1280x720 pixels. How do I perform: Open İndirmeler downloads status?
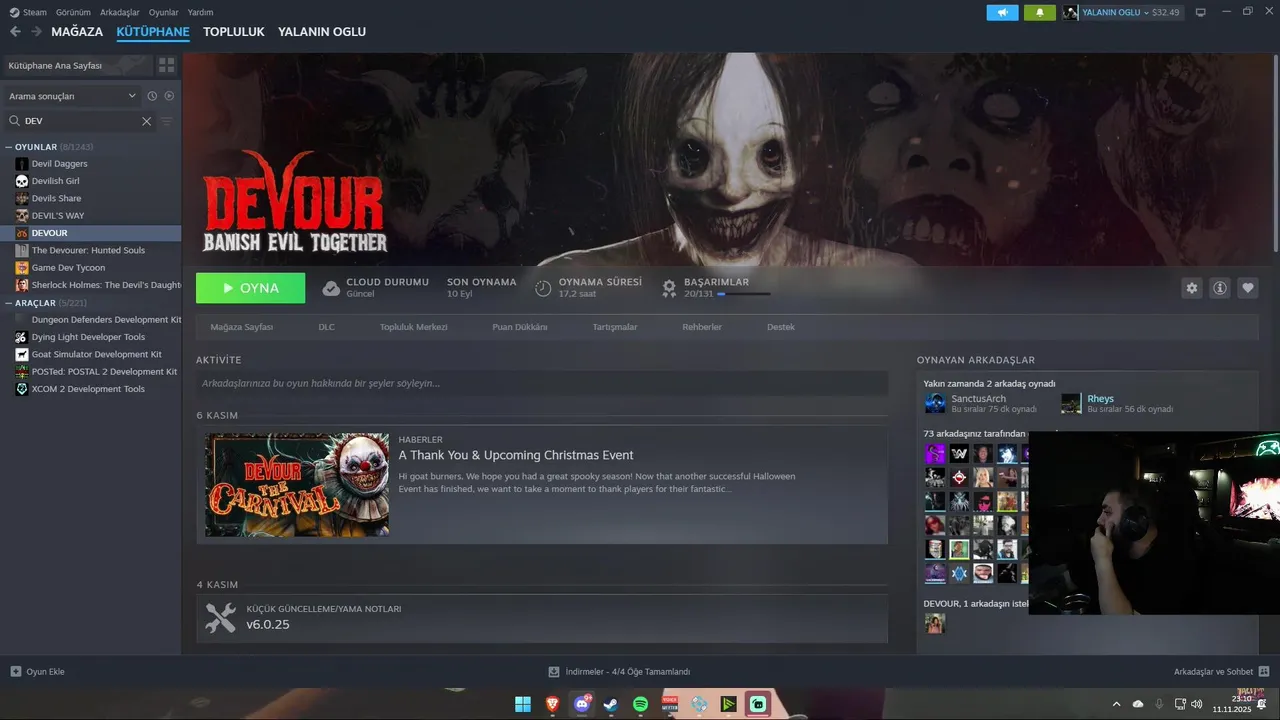coord(619,672)
